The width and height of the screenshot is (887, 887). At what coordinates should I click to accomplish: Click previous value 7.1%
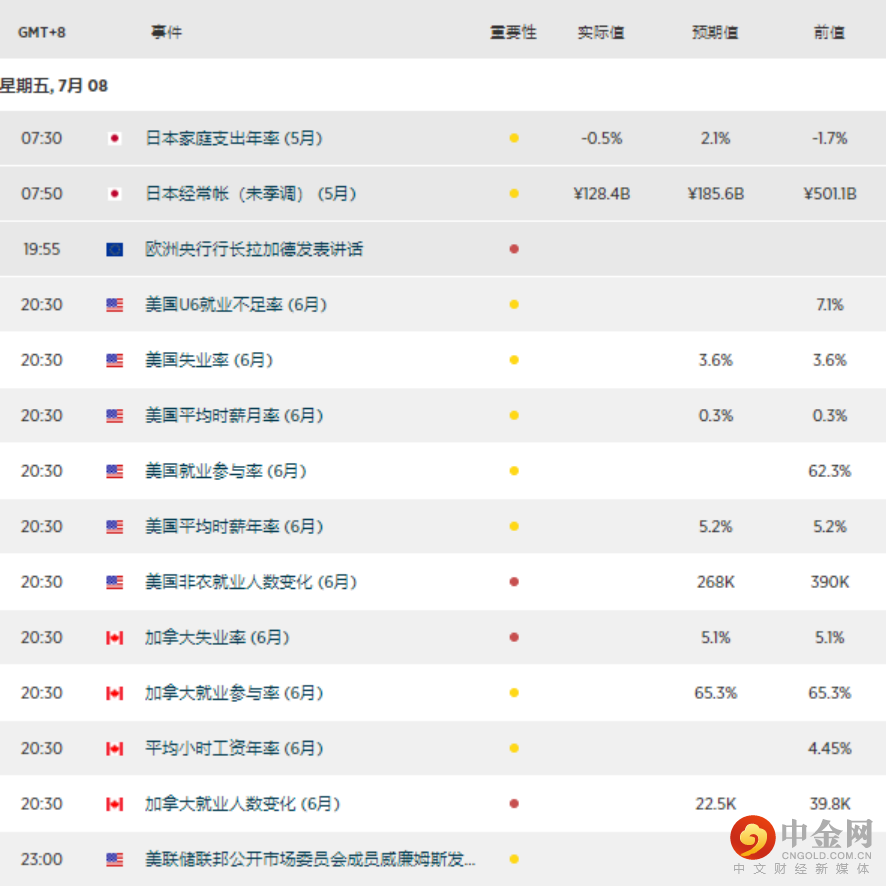point(830,304)
